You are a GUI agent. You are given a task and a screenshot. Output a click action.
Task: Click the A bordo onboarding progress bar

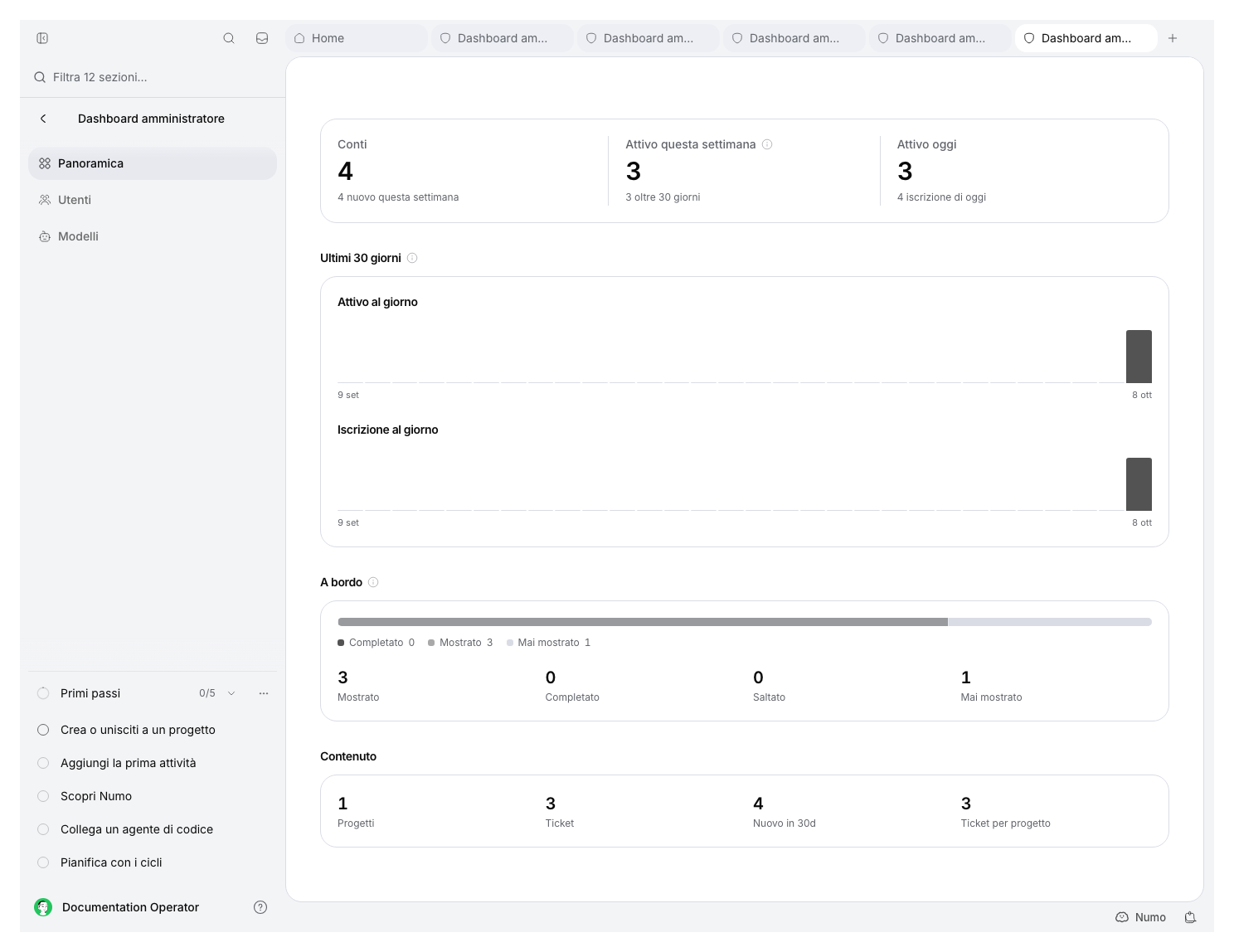tap(745, 622)
